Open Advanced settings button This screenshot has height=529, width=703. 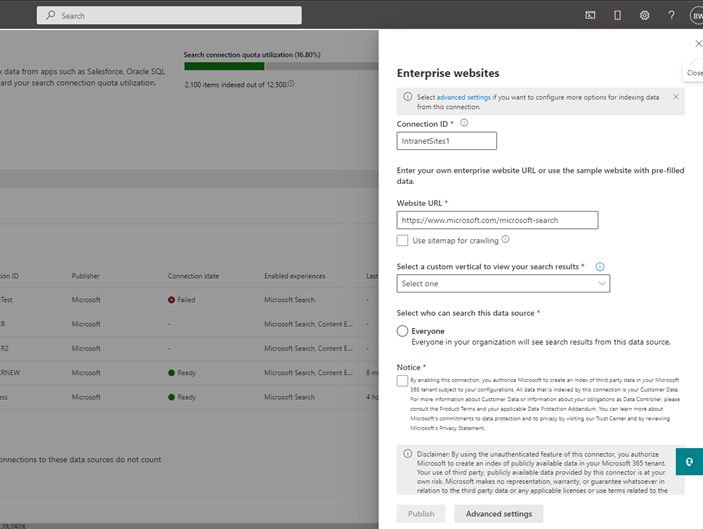pyautogui.click(x=499, y=514)
